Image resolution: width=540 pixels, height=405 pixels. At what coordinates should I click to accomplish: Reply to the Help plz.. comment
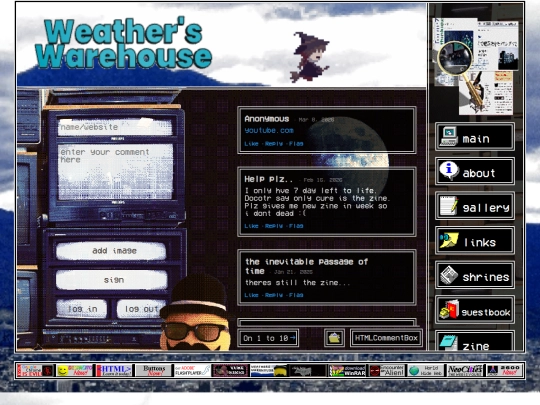tap(274, 226)
